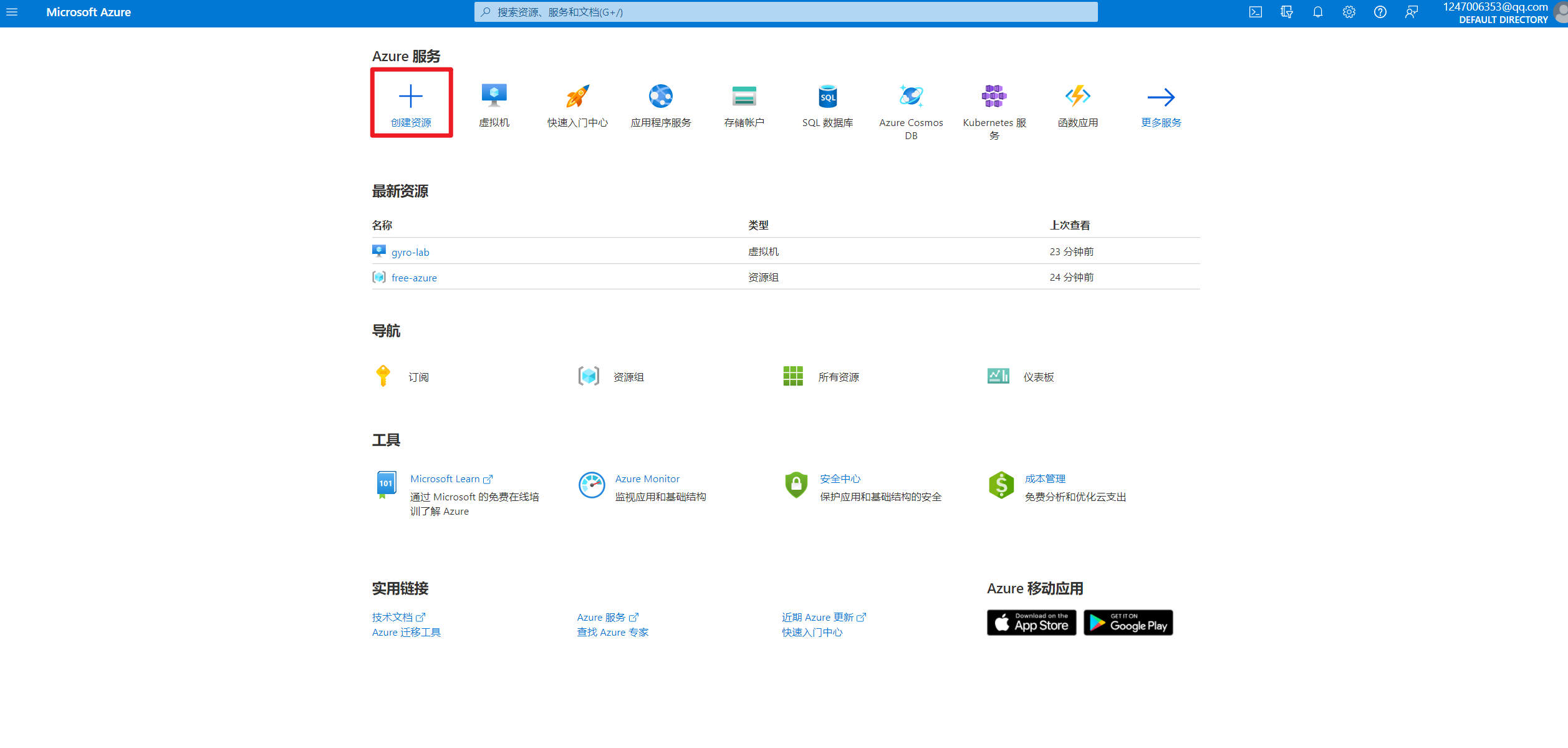Open the App Services icon

click(661, 96)
